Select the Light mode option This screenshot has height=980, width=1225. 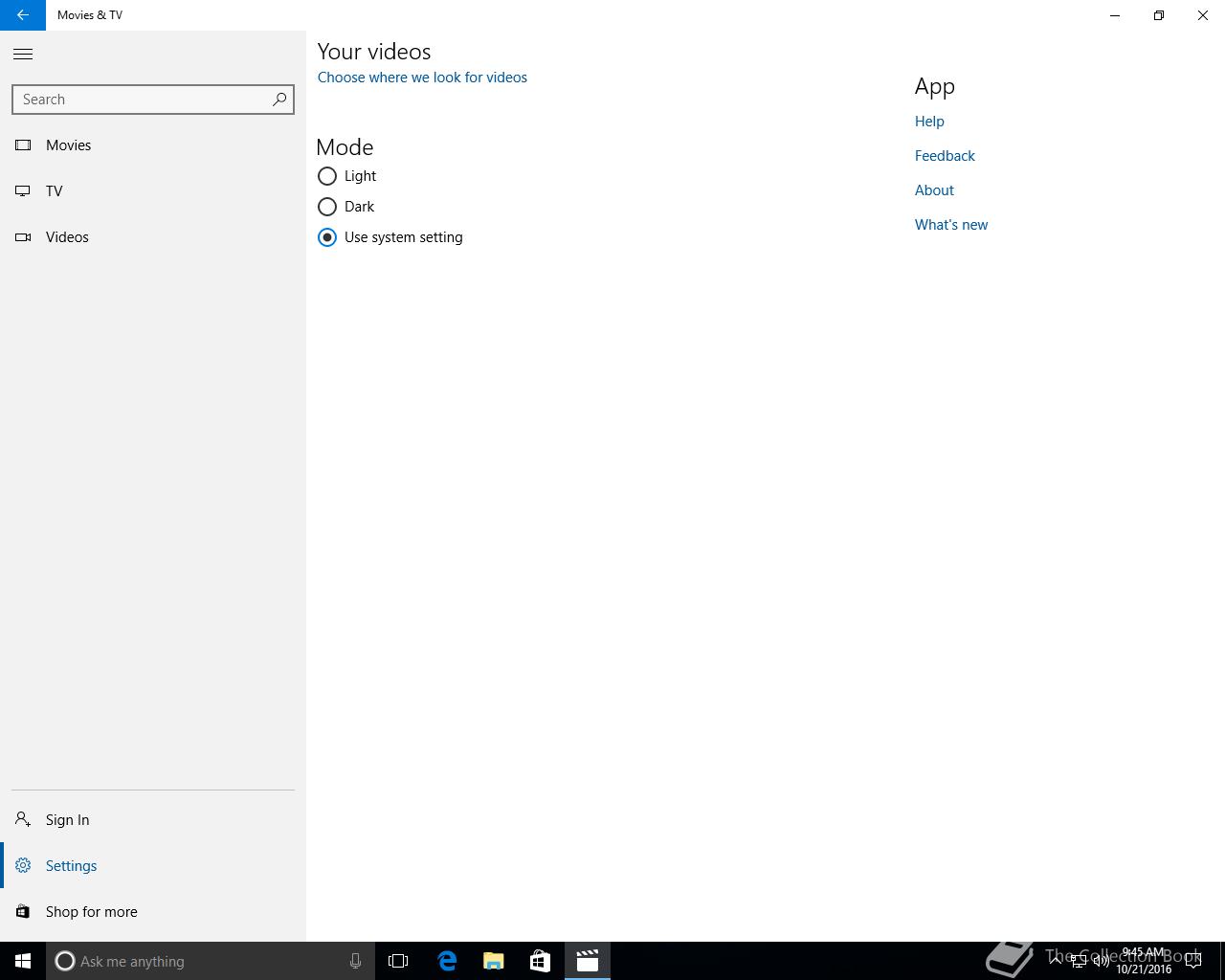pos(347,176)
